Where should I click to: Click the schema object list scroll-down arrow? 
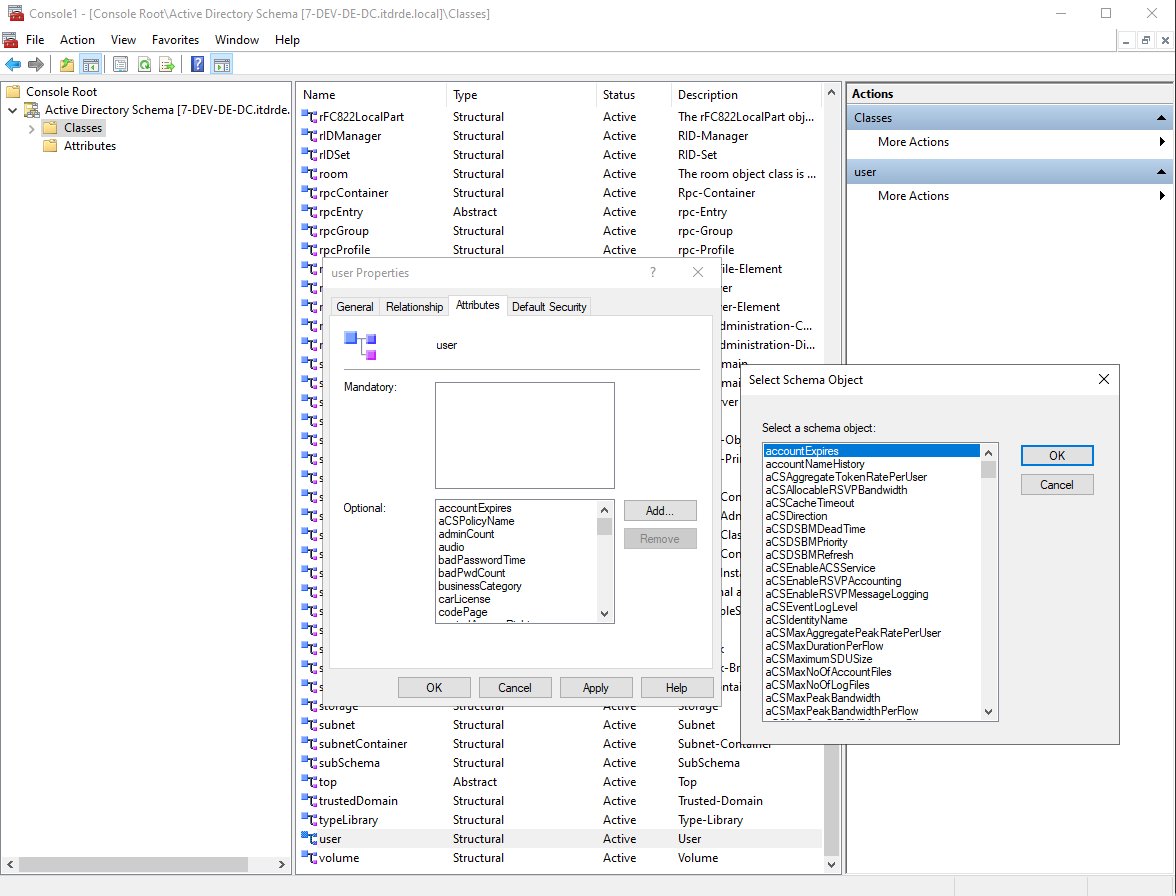[988, 712]
